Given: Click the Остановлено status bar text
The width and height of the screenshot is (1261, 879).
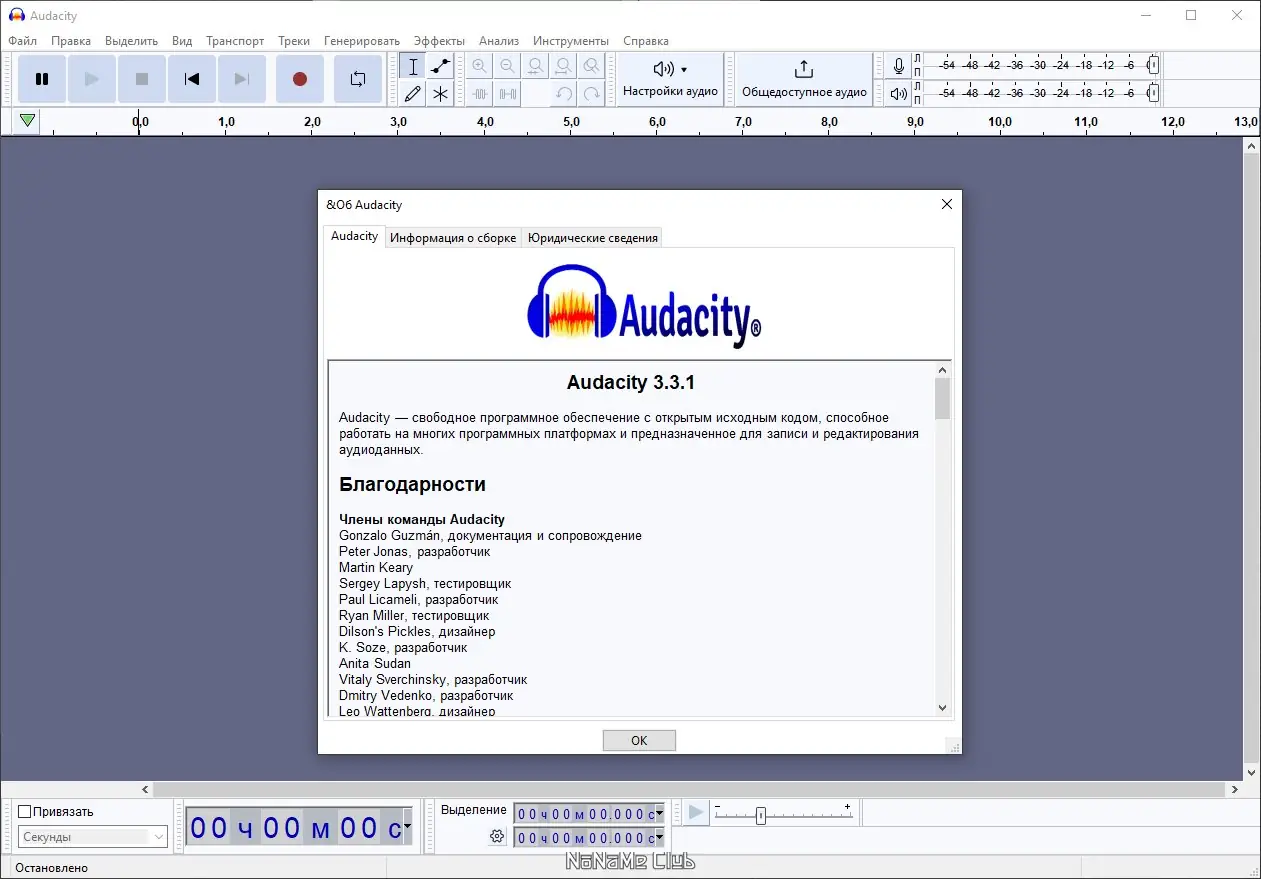Looking at the screenshot, I should (x=49, y=868).
